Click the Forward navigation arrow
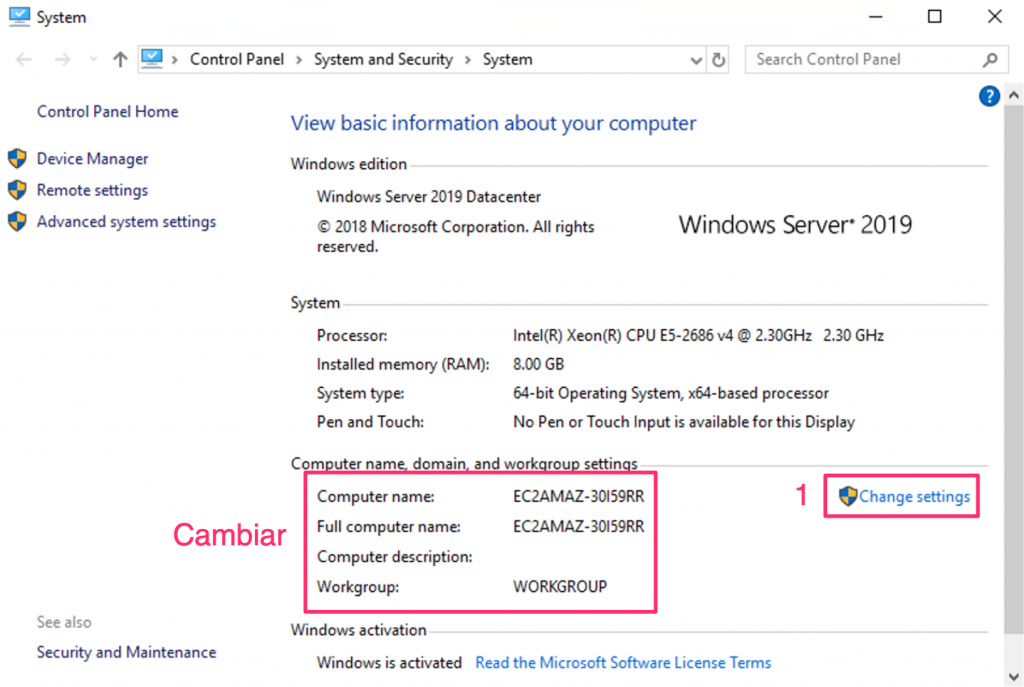The width and height of the screenshot is (1024, 687). (60, 60)
